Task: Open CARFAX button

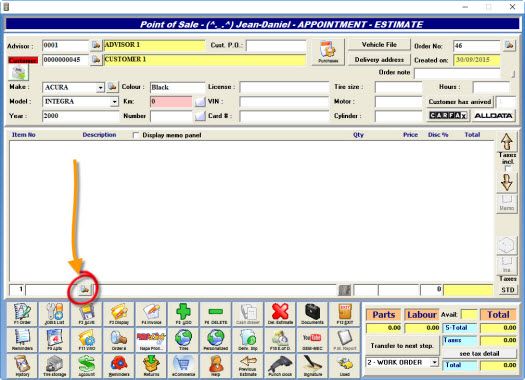Action: click(x=448, y=116)
